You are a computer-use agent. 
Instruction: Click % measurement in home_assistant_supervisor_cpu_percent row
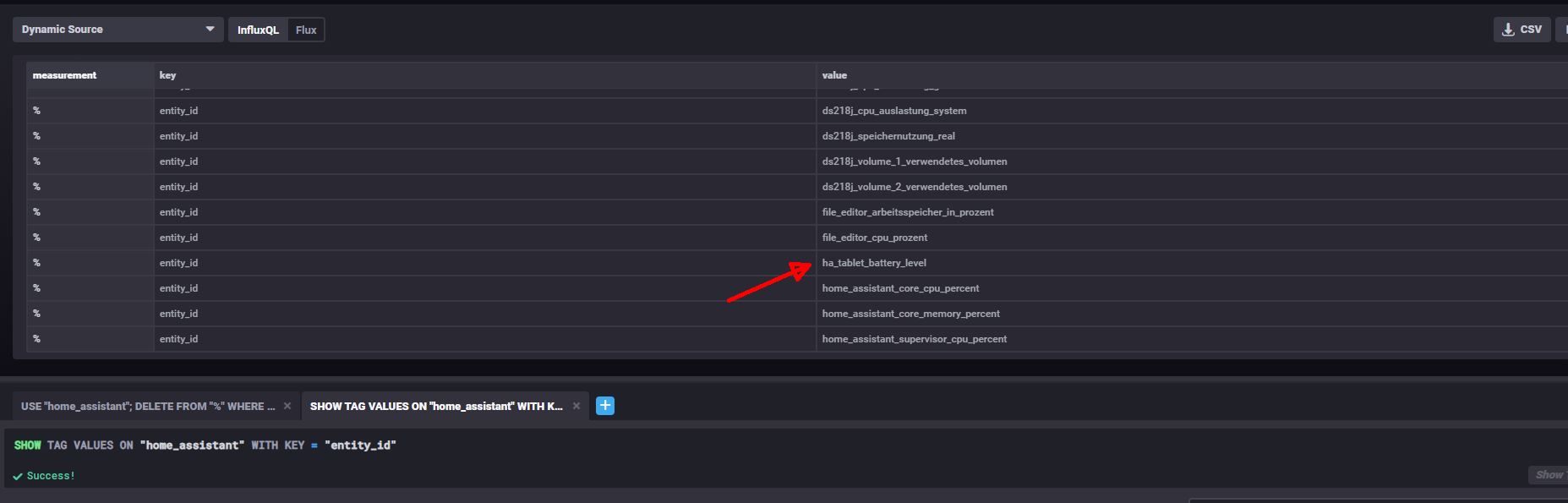point(36,339)
